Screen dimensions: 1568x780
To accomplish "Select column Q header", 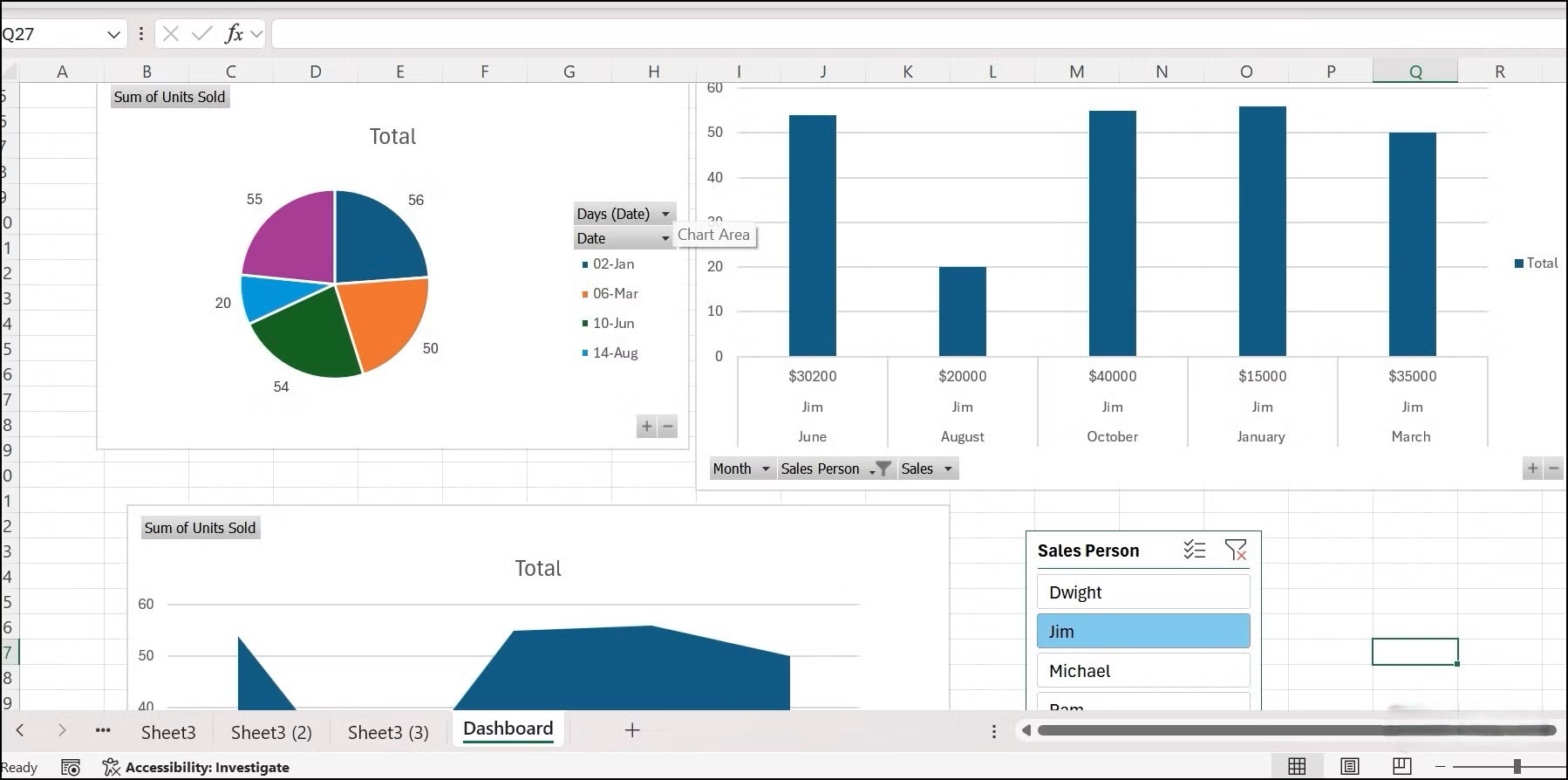I will tap(1415, 72).
